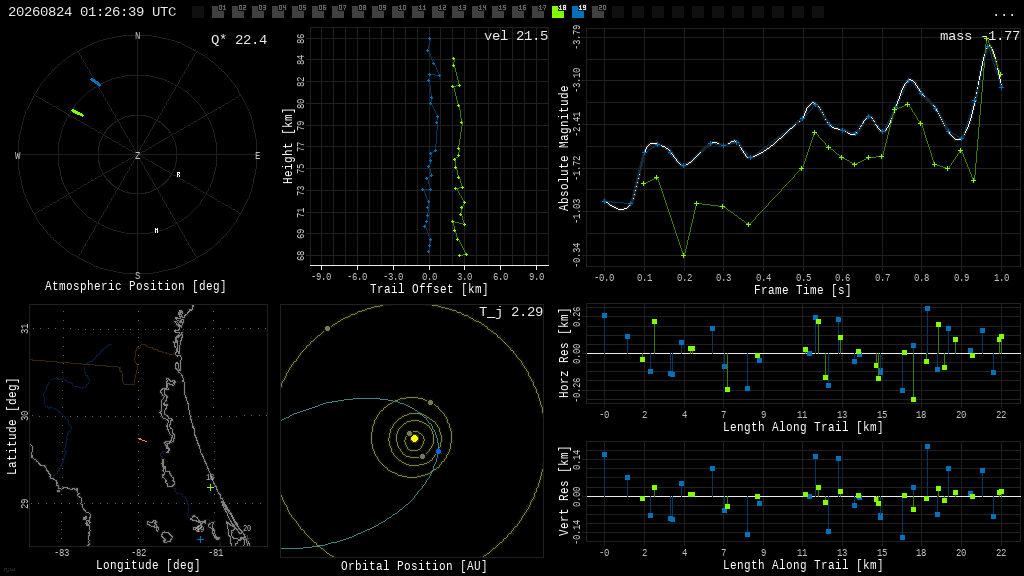This screenshot has width=1024, height=576.
Task: Click station square numbered 05
Action: tap(298, 12)
